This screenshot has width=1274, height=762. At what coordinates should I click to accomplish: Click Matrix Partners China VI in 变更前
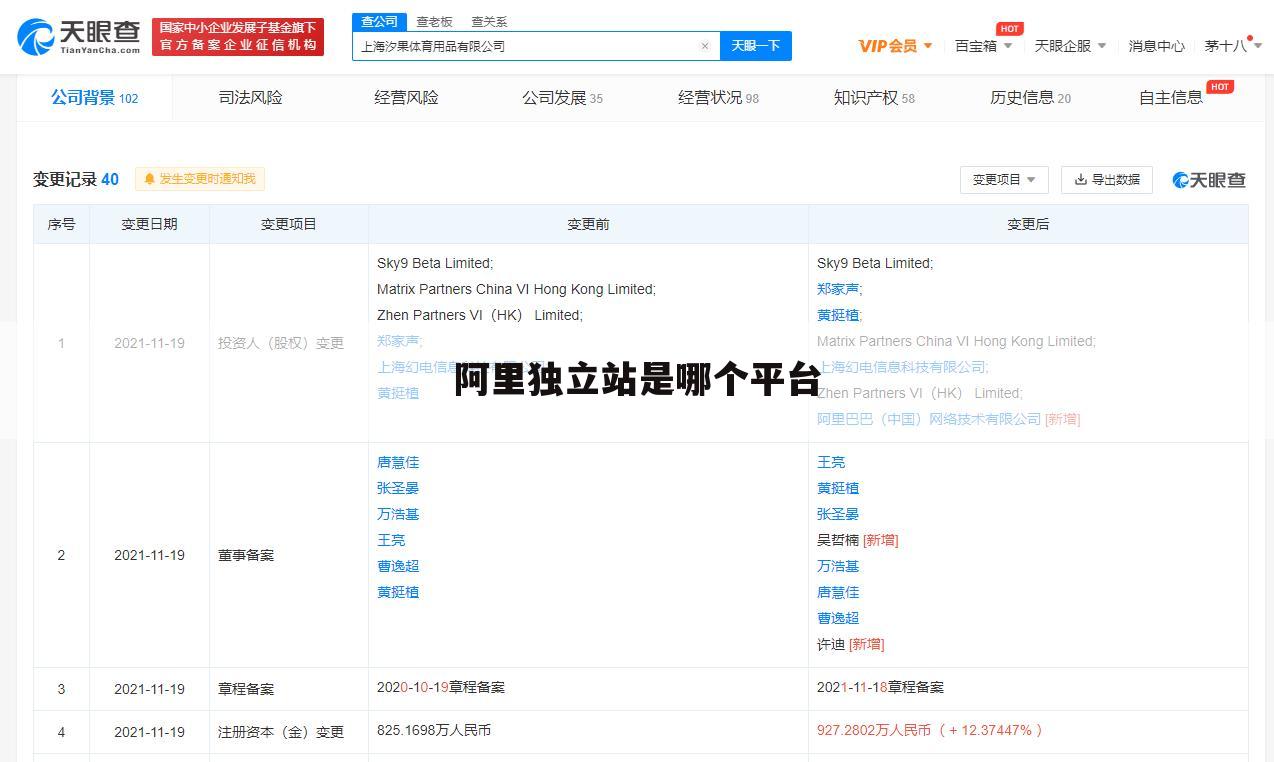pyautogui.click(x=516, y=289)
